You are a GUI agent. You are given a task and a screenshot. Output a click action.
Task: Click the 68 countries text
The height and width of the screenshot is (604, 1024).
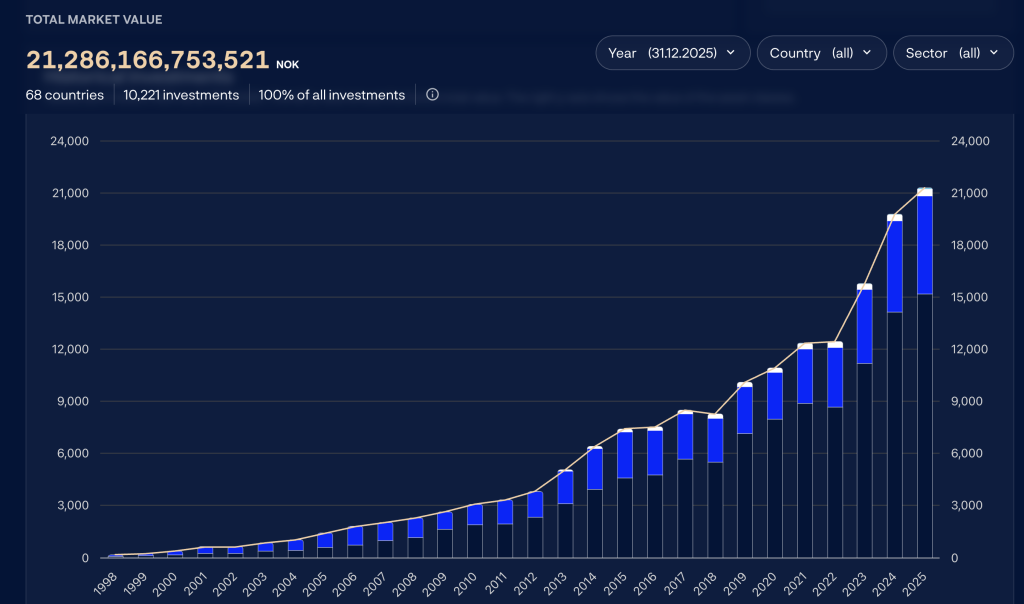point(65,95)
